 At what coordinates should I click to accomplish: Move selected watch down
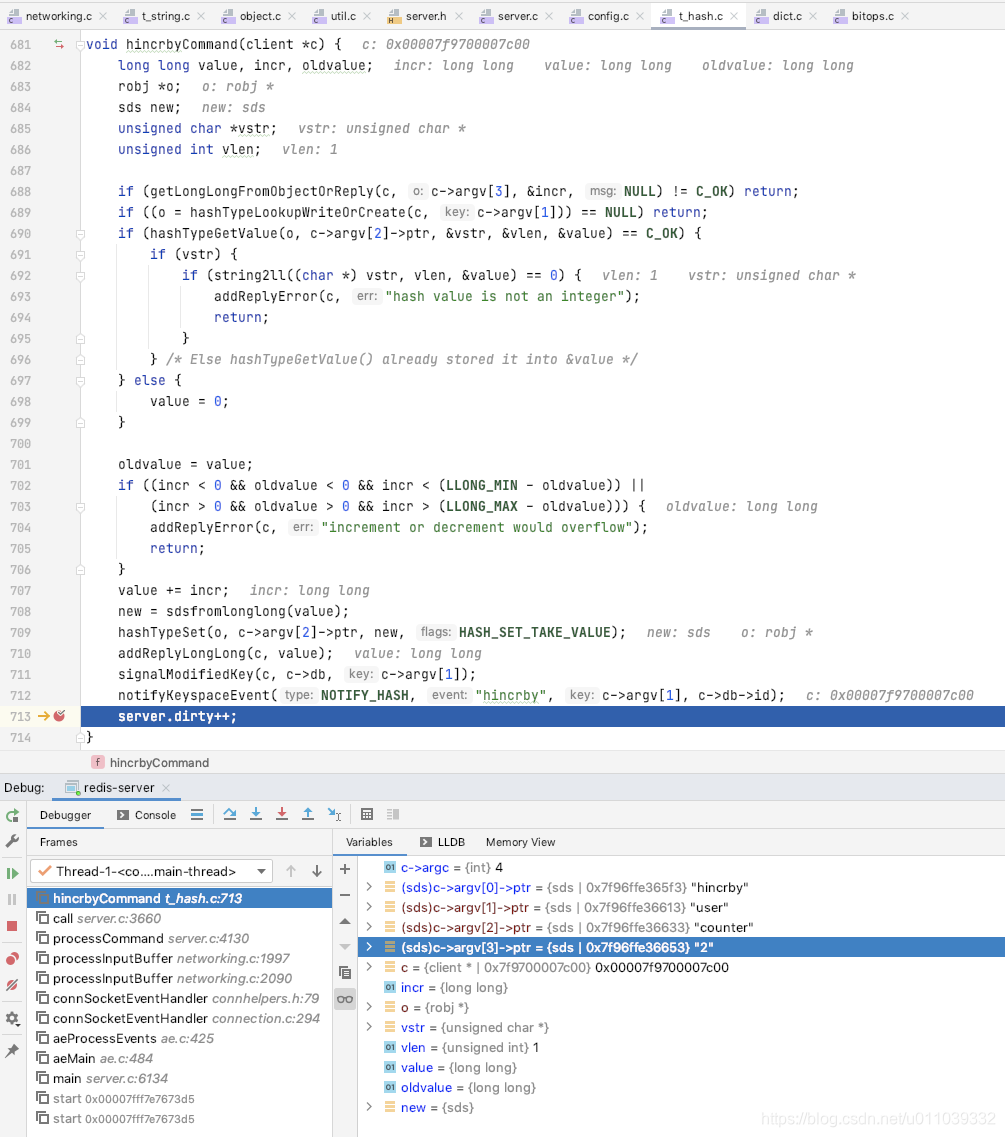tap(345, 947)
